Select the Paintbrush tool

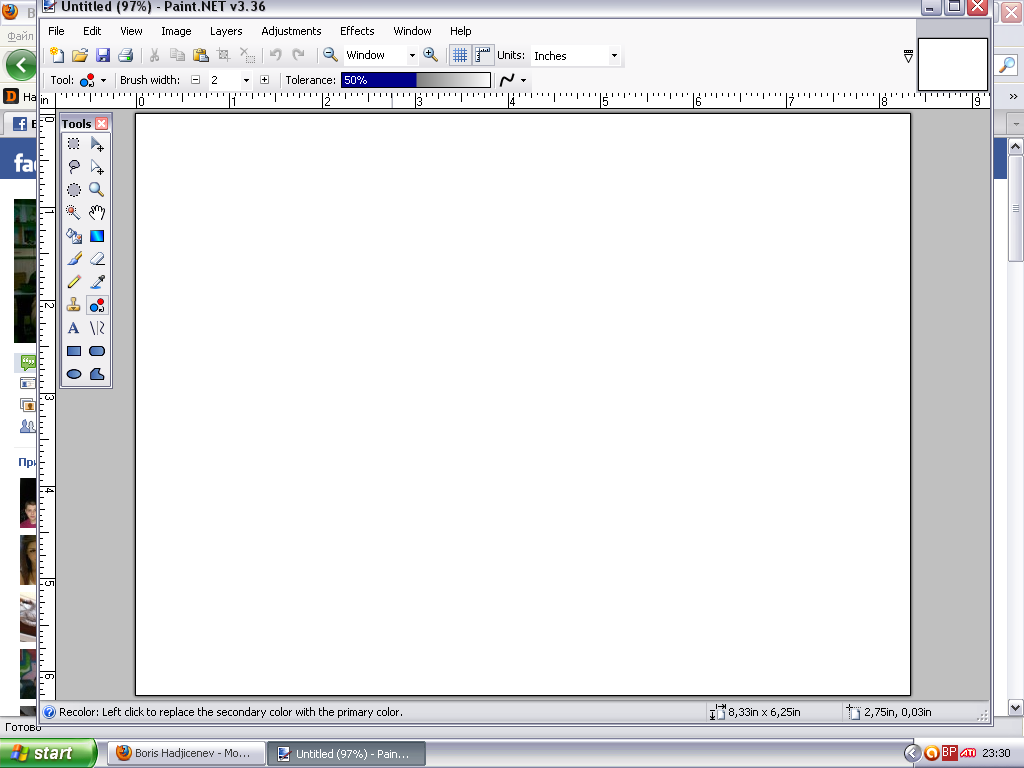(x=74, y=259)
